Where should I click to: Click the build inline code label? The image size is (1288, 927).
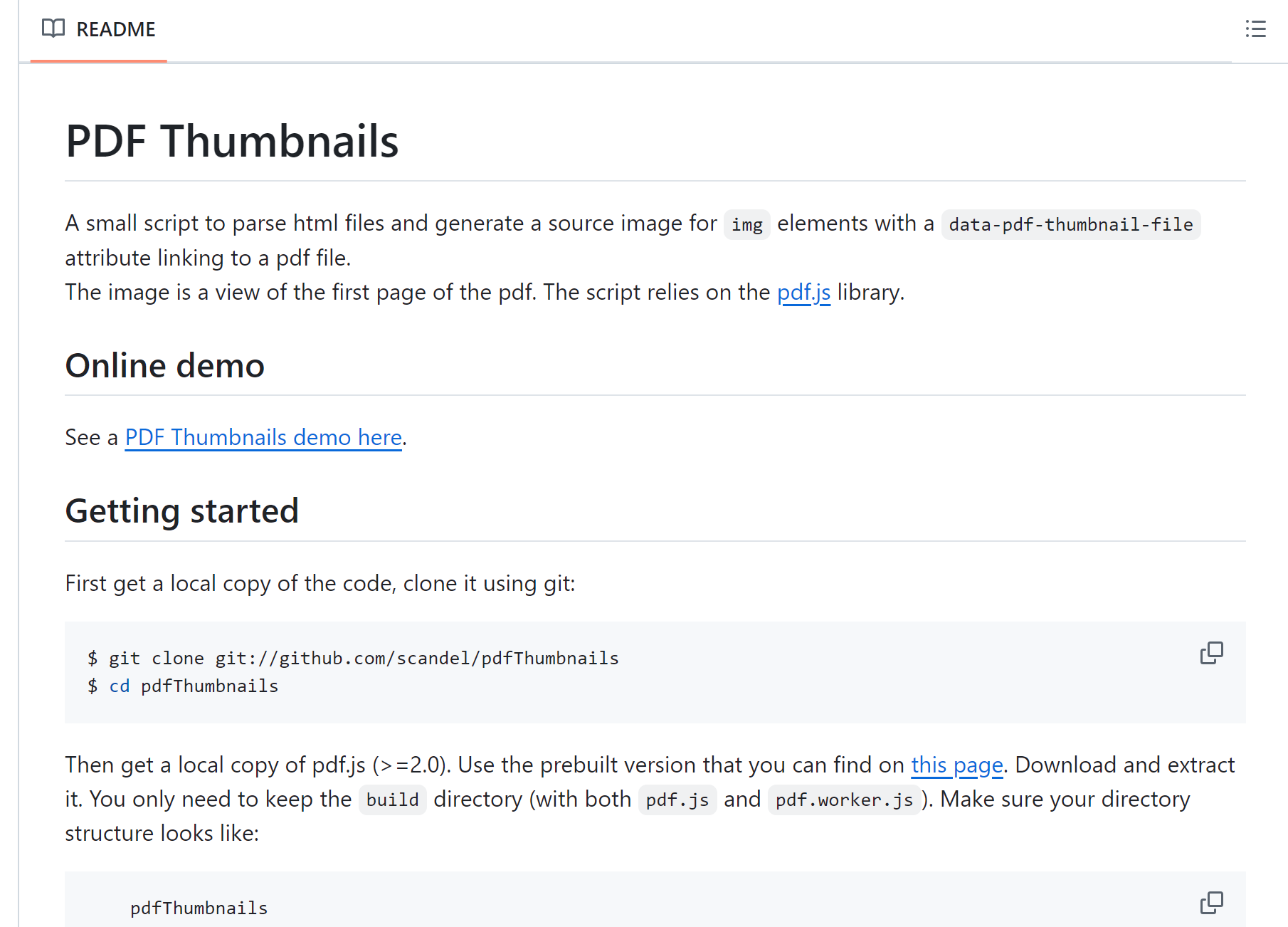coord(392,799)
